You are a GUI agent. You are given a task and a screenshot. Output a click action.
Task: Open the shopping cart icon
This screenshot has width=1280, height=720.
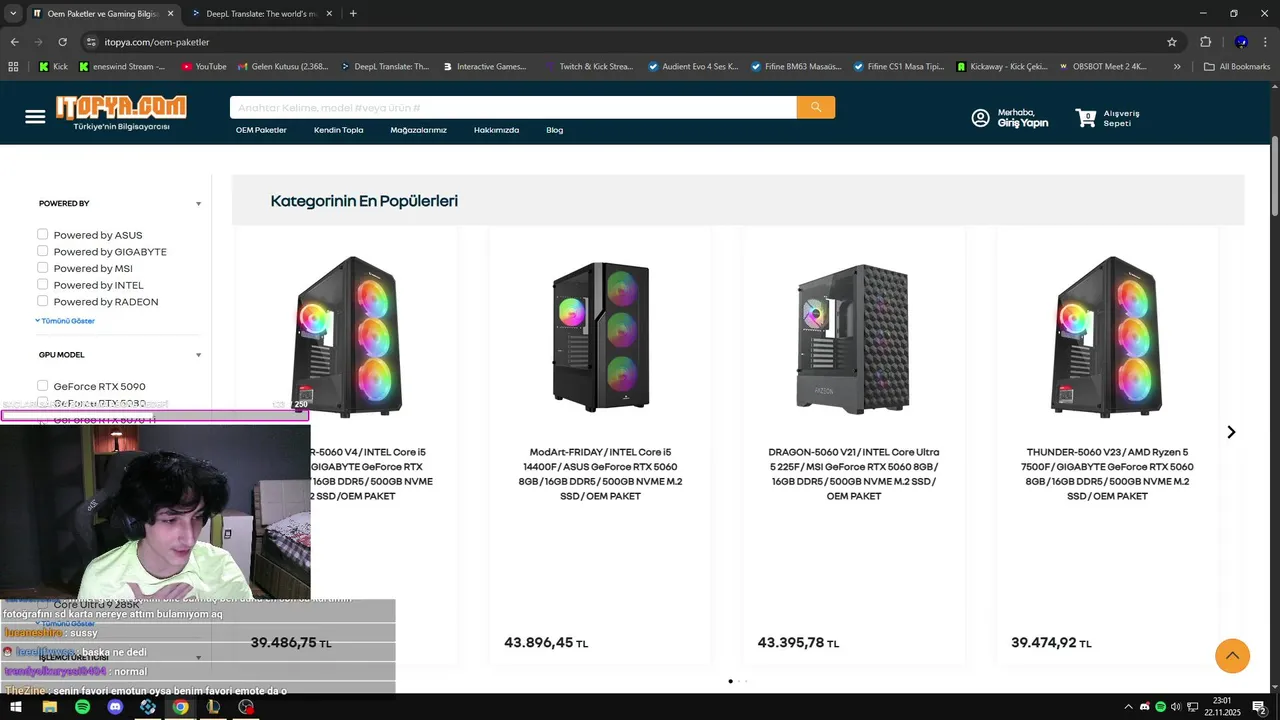[1086, 118]
